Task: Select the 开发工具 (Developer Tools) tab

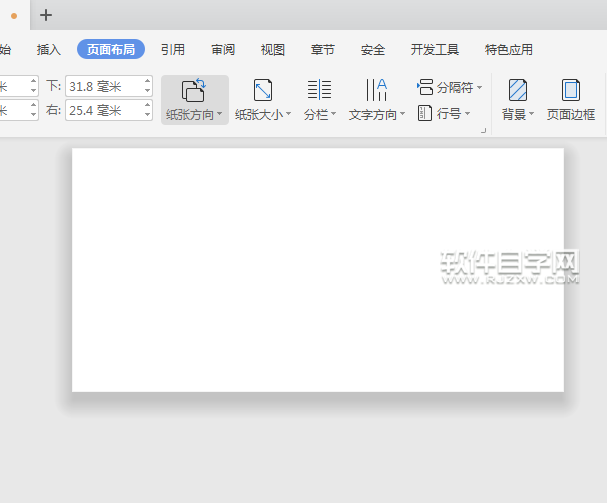Action: pos(435,50)
